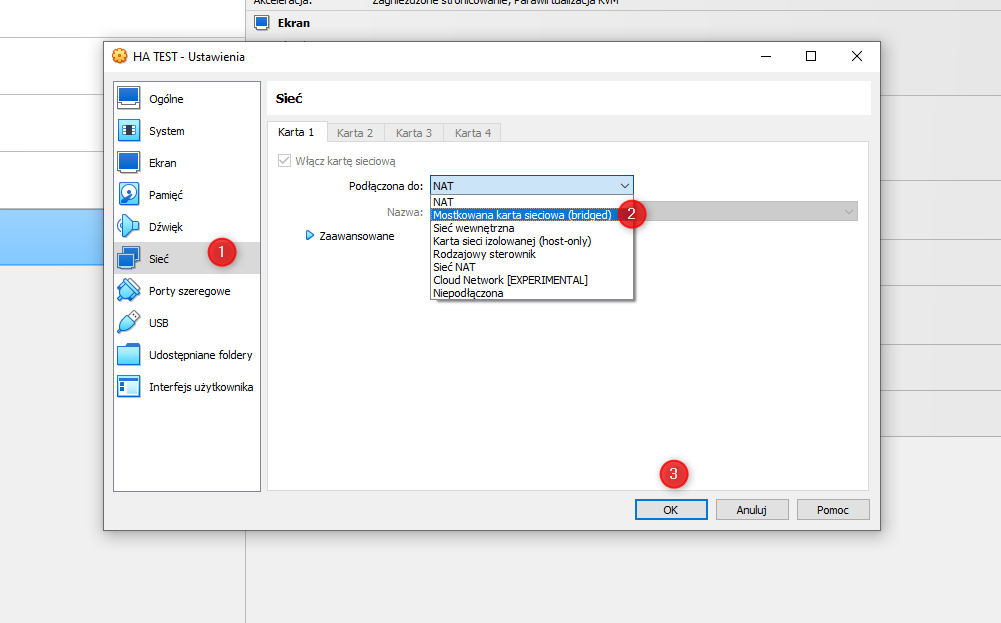Collapse the Podłączona do dropdown
Image resolution: width=1001 pixels, height=623 pixels.
click(624, 186)
